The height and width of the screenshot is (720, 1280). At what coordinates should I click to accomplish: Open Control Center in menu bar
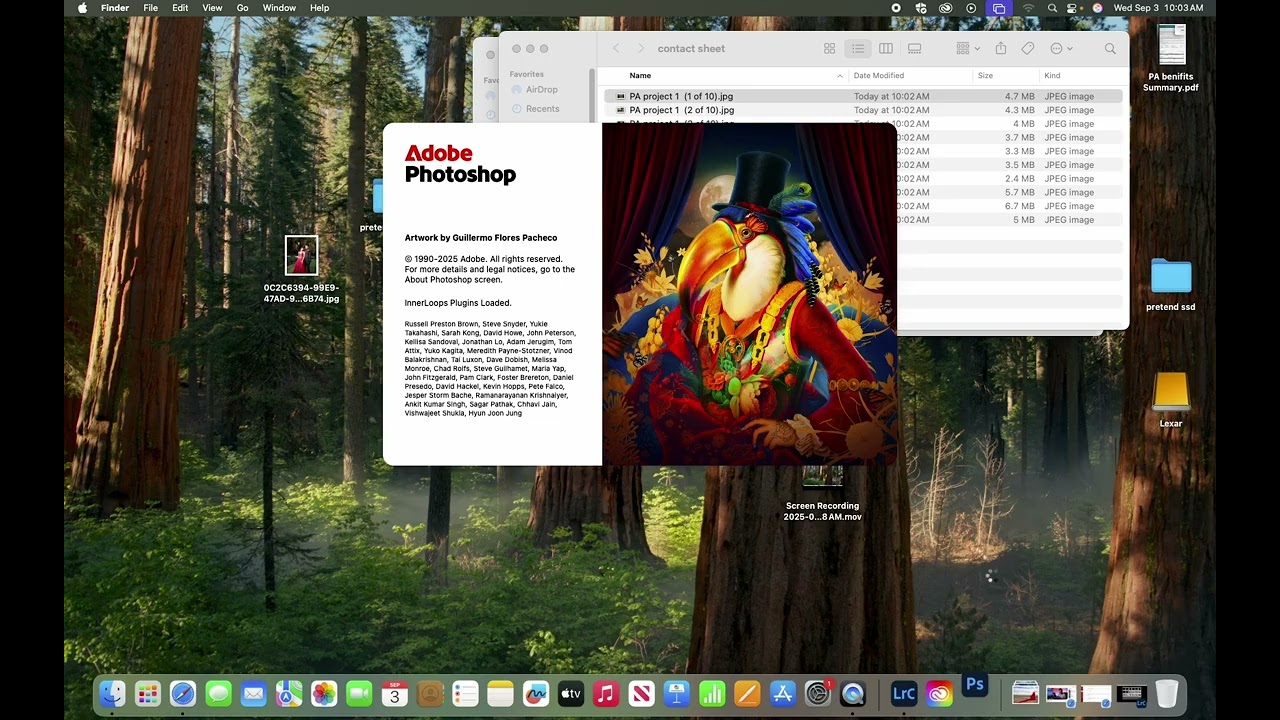coord(1074,8)
